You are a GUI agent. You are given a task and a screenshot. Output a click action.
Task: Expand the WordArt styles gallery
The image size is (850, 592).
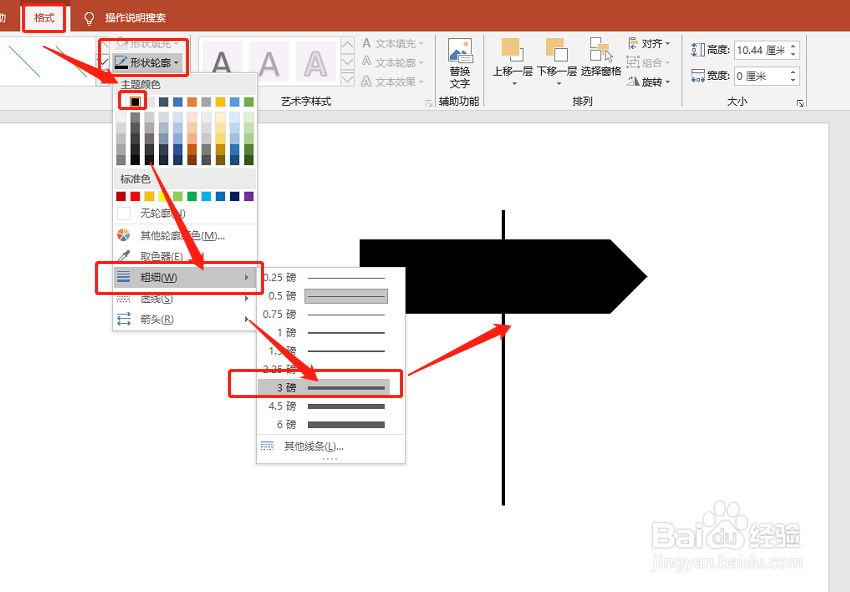pyautogui.click(x=347, y=80)
